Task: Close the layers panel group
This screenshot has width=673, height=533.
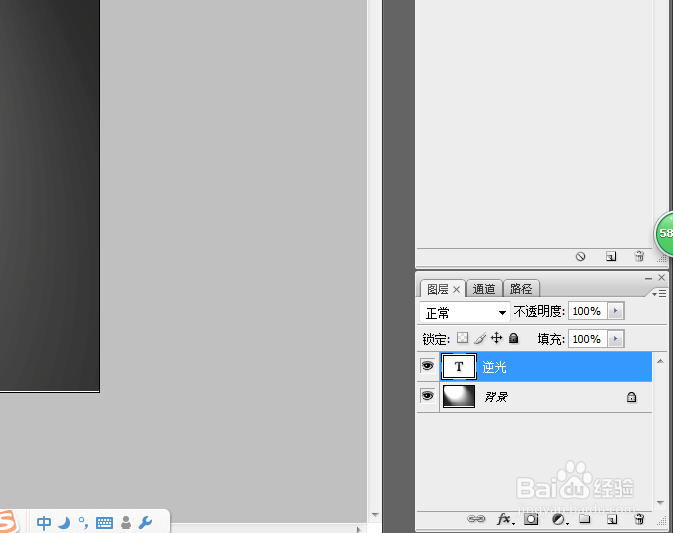Action: point(661,278)
